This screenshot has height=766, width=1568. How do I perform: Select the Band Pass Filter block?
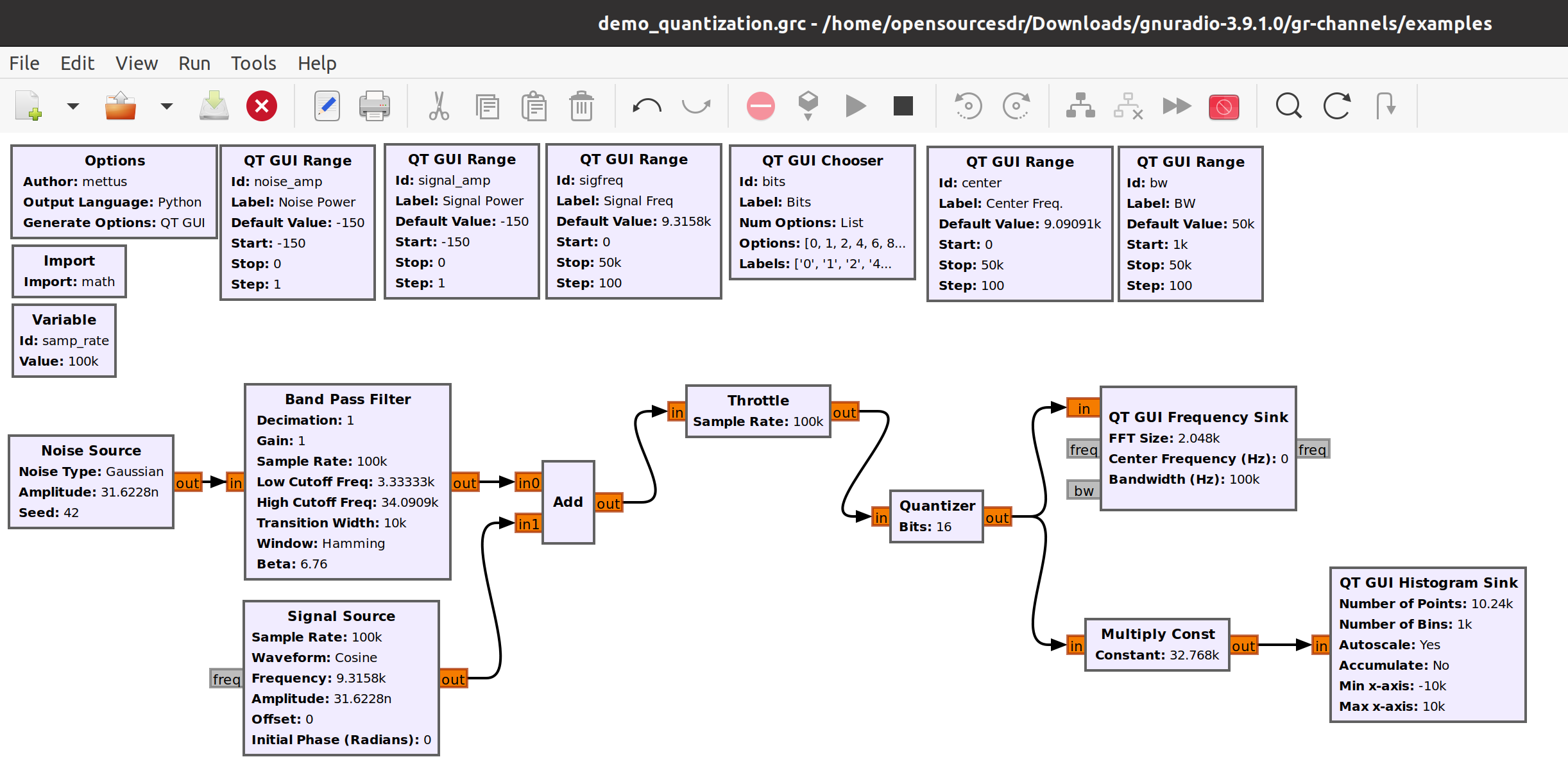347,481
